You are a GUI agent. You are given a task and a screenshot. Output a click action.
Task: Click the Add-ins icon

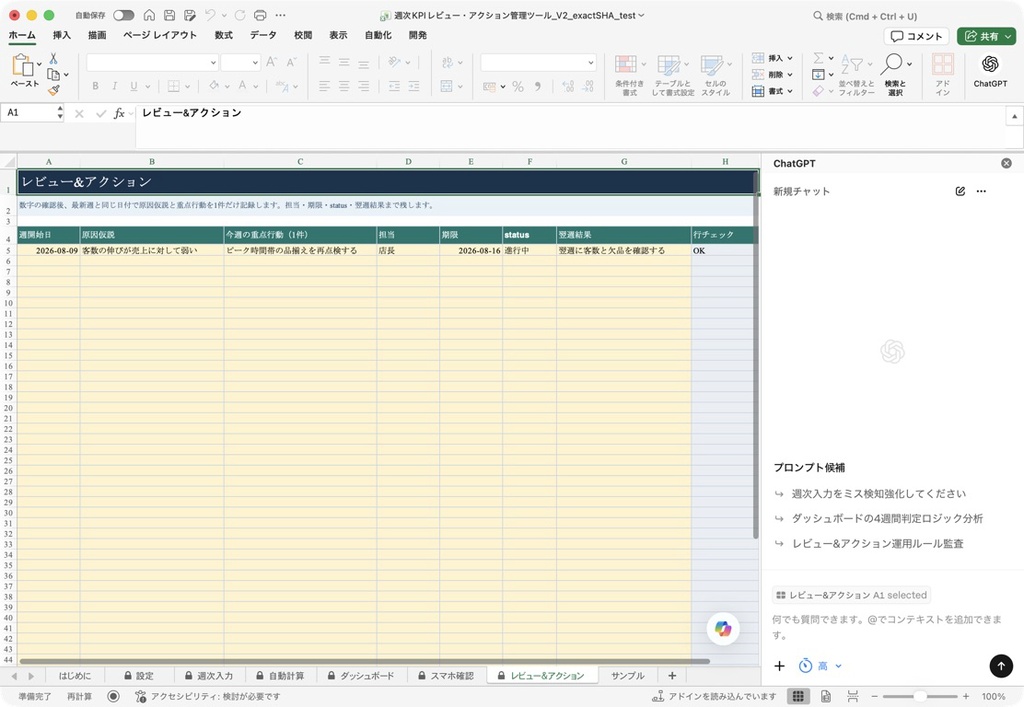(942, 65)
